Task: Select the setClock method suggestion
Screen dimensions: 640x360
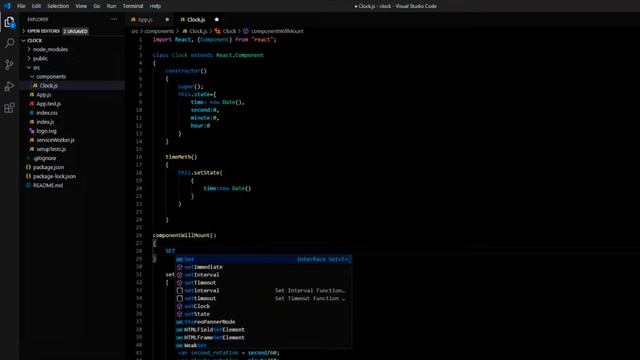Action: coord(263,306)
